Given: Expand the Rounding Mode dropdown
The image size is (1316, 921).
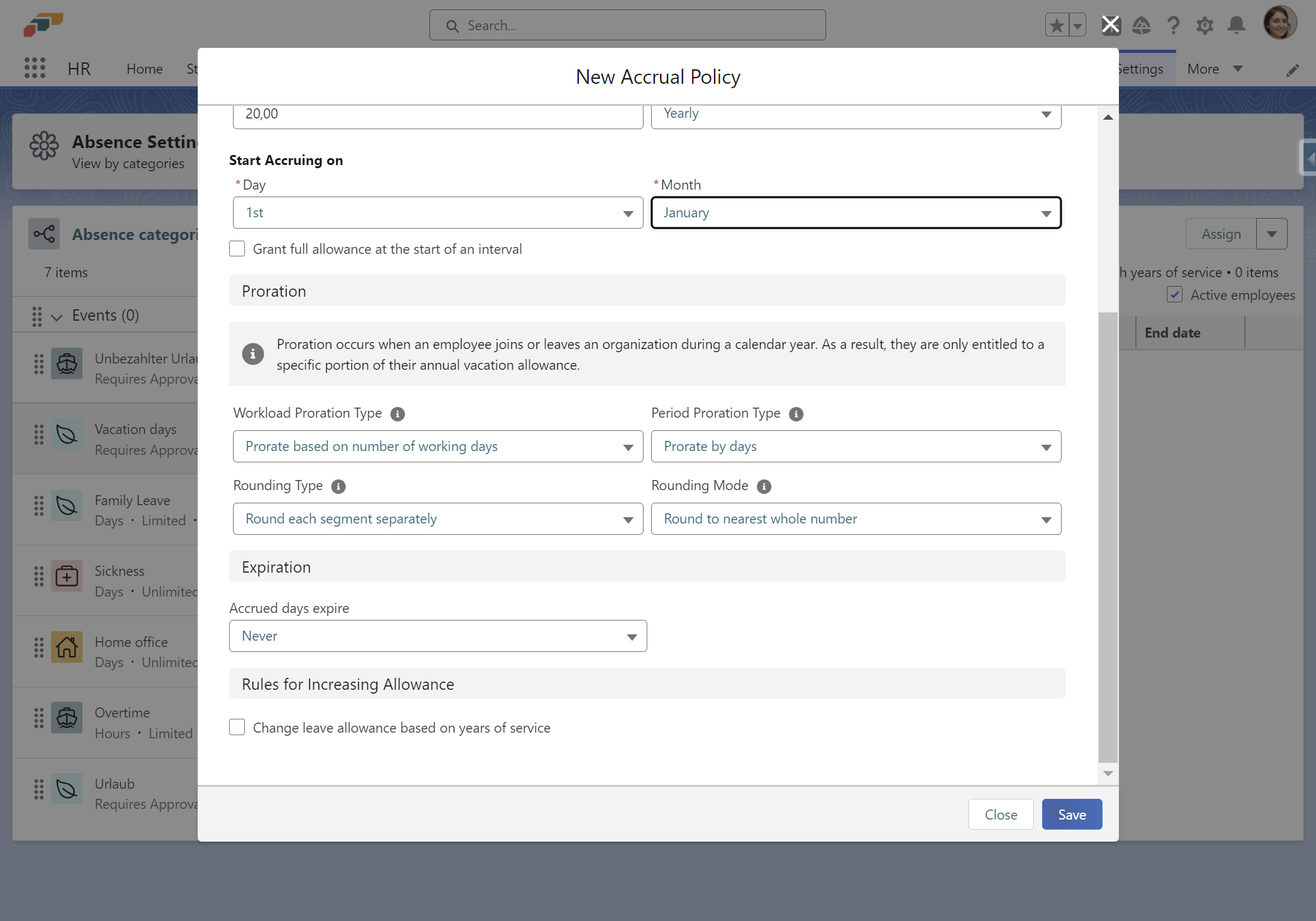Looking at the screenshot, I should coord(856,519).
